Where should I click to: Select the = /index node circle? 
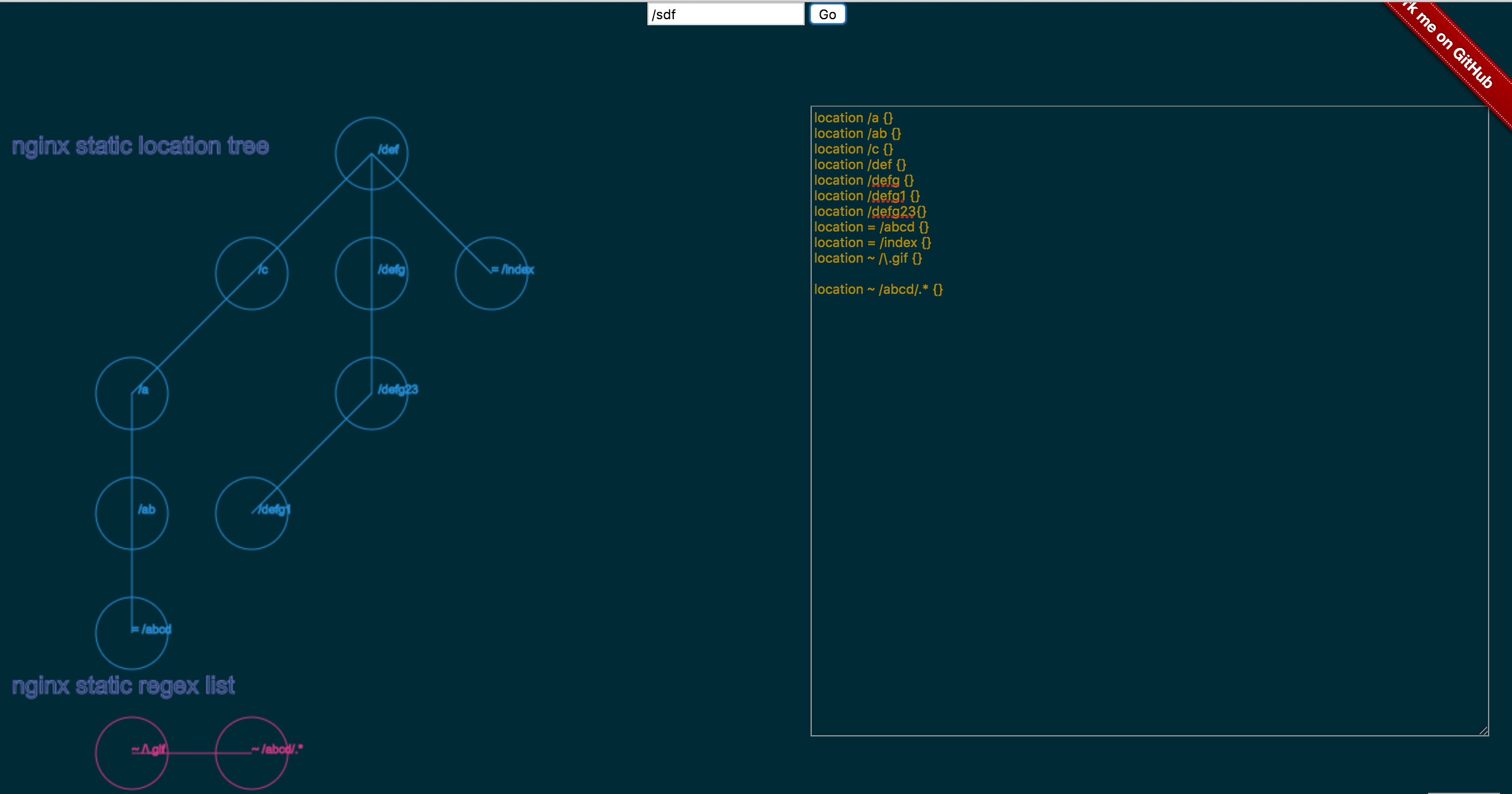pos(491,273)
